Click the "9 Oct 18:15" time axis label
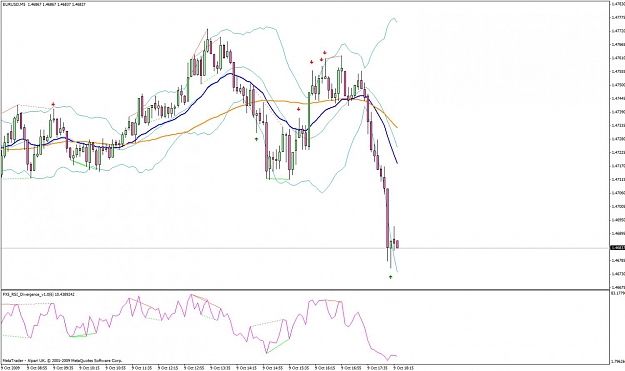The height and width of the screenshot is (371, 625). pyautogui.click(x=403, y=368)
